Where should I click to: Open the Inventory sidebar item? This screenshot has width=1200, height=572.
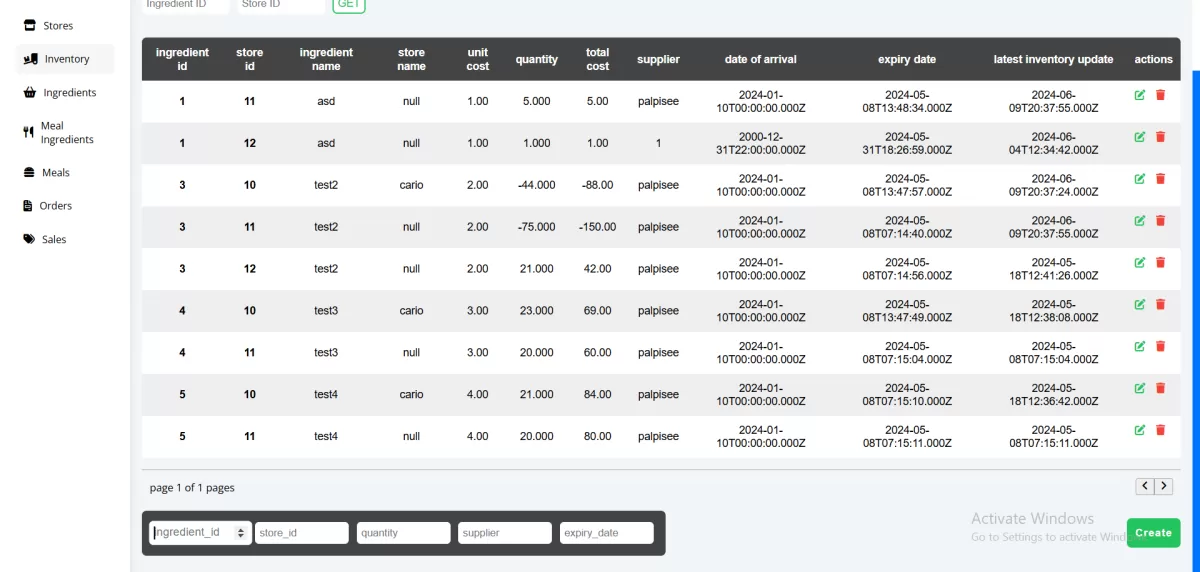65,59
